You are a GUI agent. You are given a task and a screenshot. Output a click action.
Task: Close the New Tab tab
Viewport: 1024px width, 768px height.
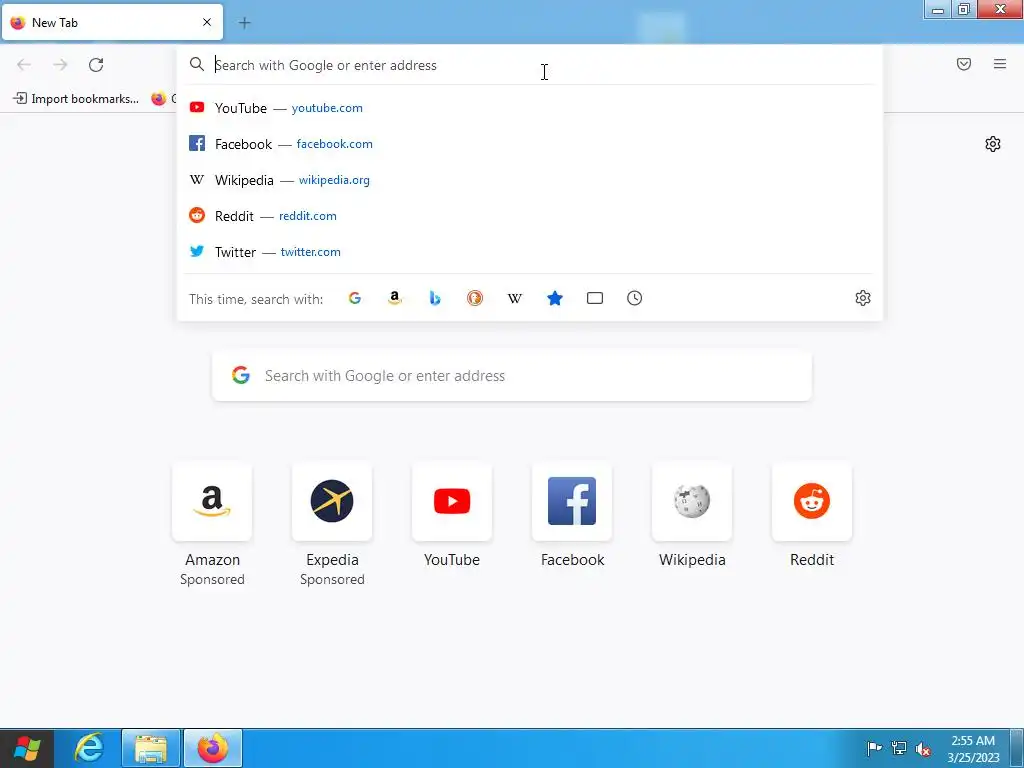pyautogui.click(x=207, y=22)
